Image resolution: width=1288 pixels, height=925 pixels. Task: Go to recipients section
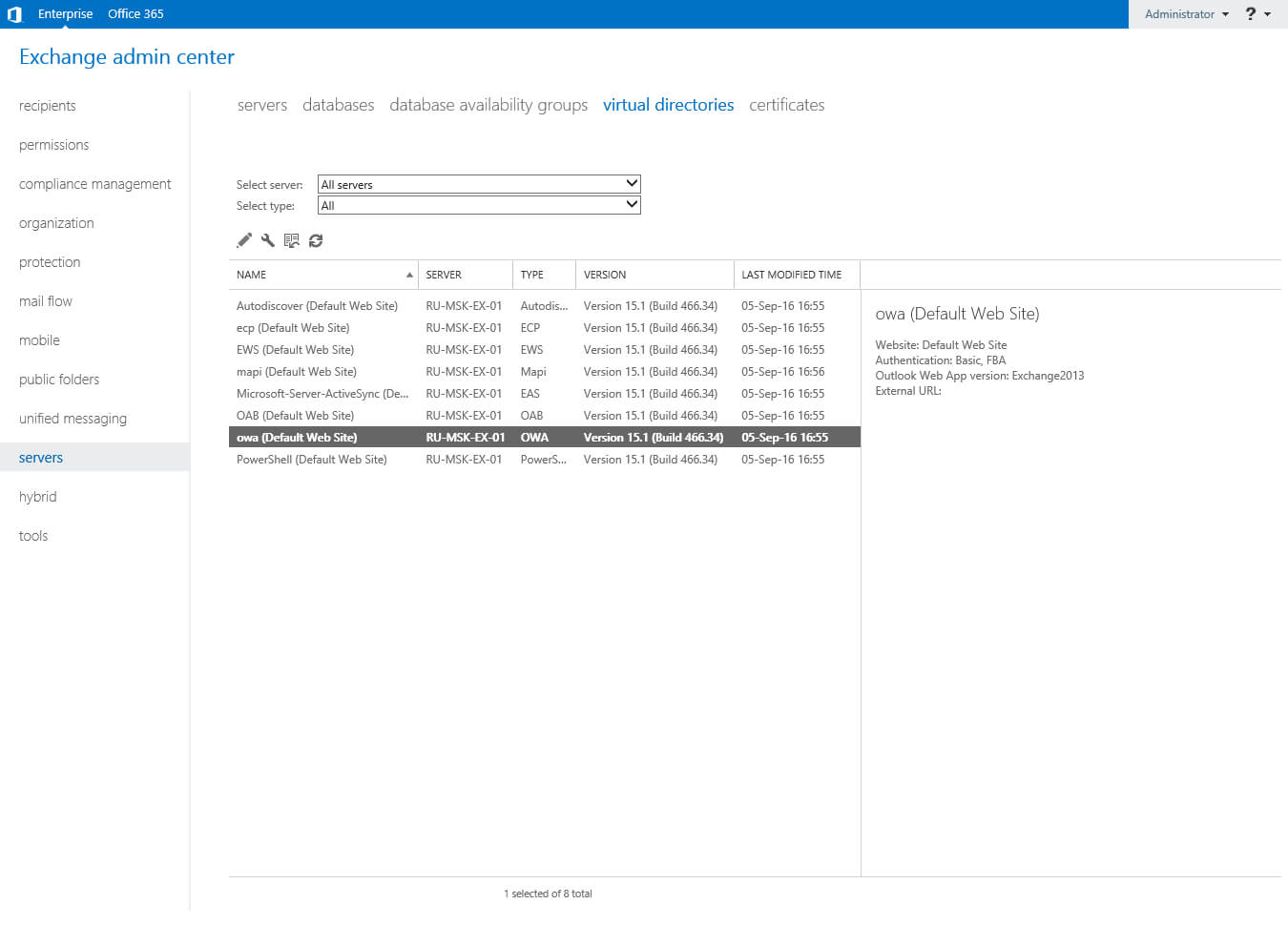48,106
